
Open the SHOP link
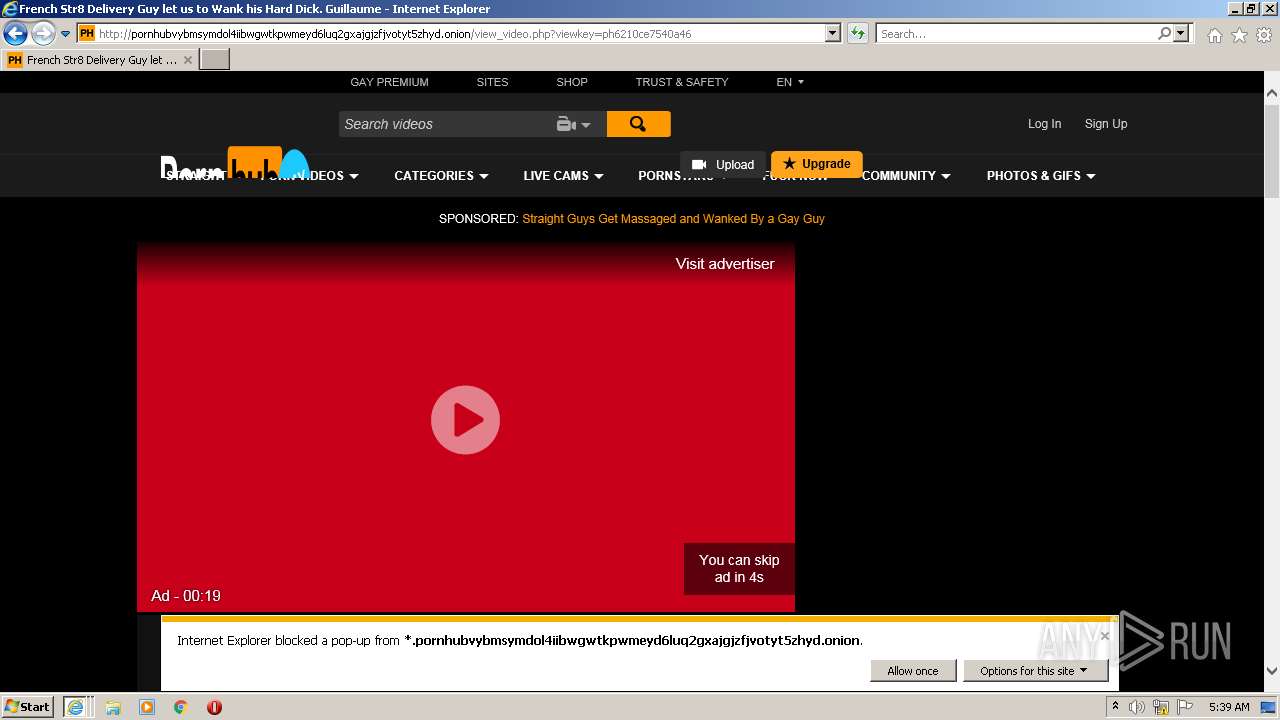(x=572, y=82)
